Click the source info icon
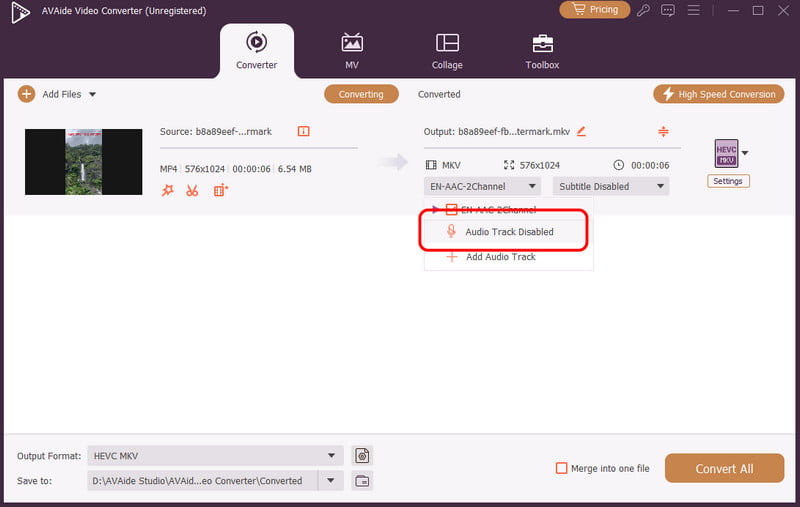 click(x=304, y=131)
